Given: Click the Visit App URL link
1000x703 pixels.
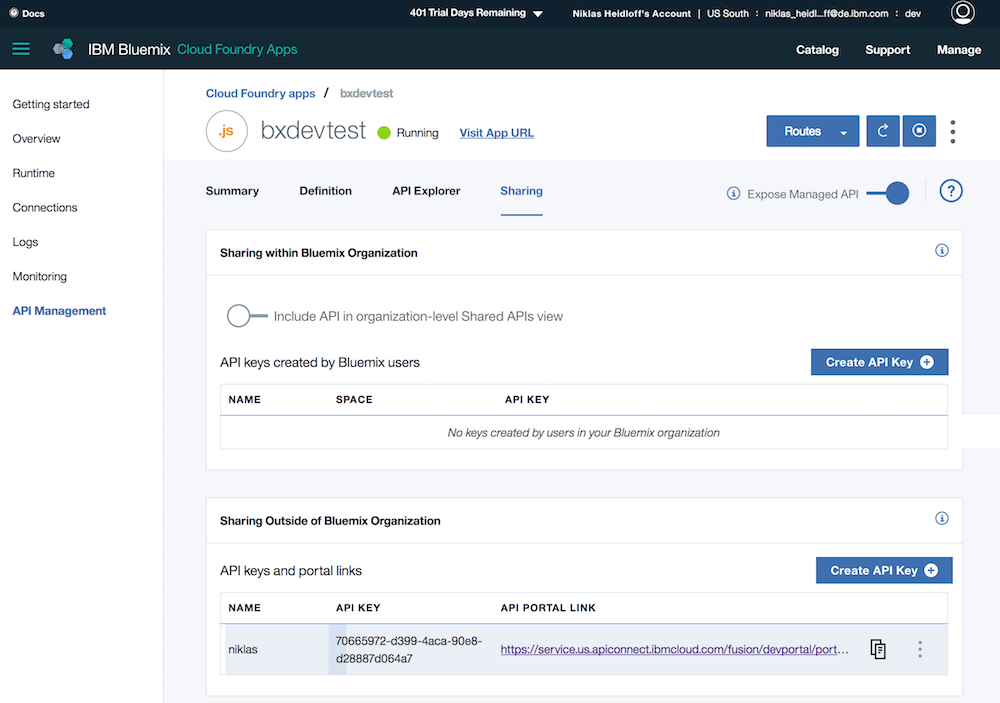Looking at the screenshot, I should (497, 133).
